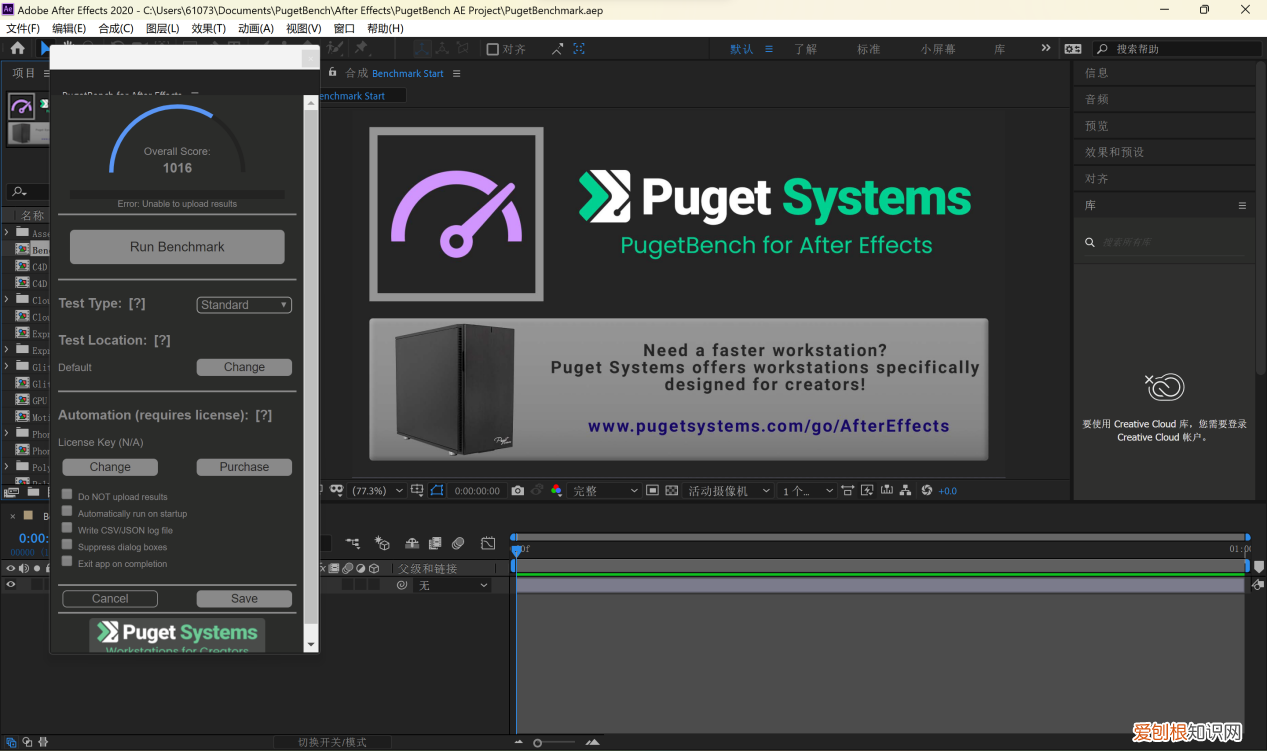1267x751 pixels.
Task: Click the Purchase license button
Action: [244, 467]
